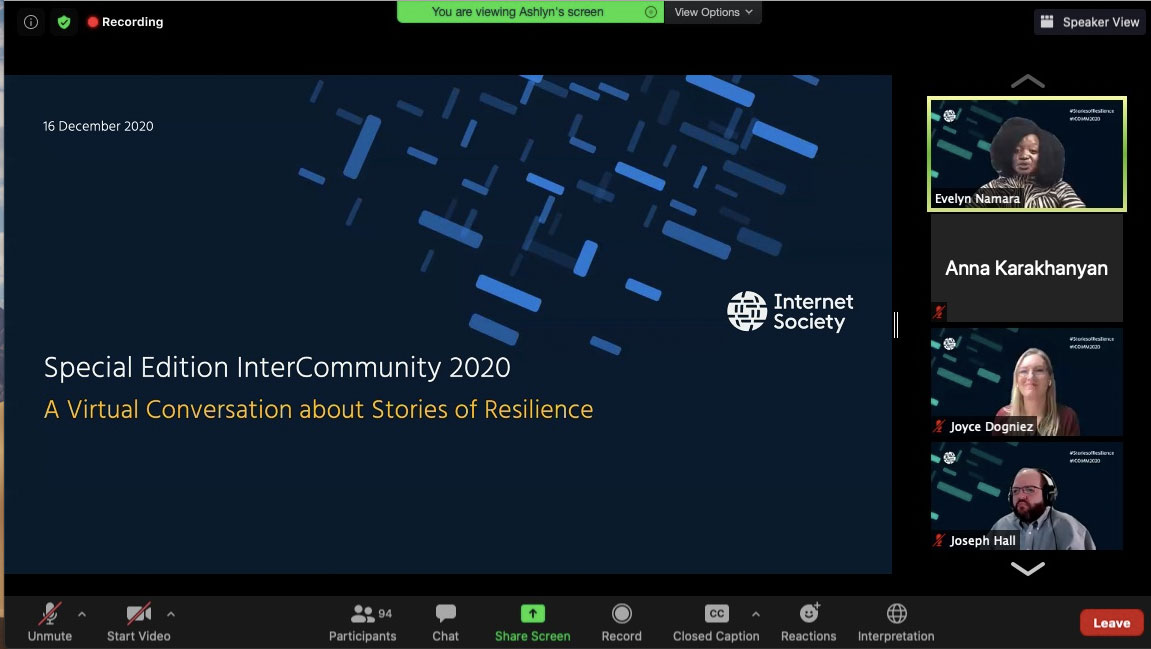Viewport: 1151px width, 649px height.
Task: Click the muted mic icon beside Joseph Hall
Action: (x=939, y=540)
